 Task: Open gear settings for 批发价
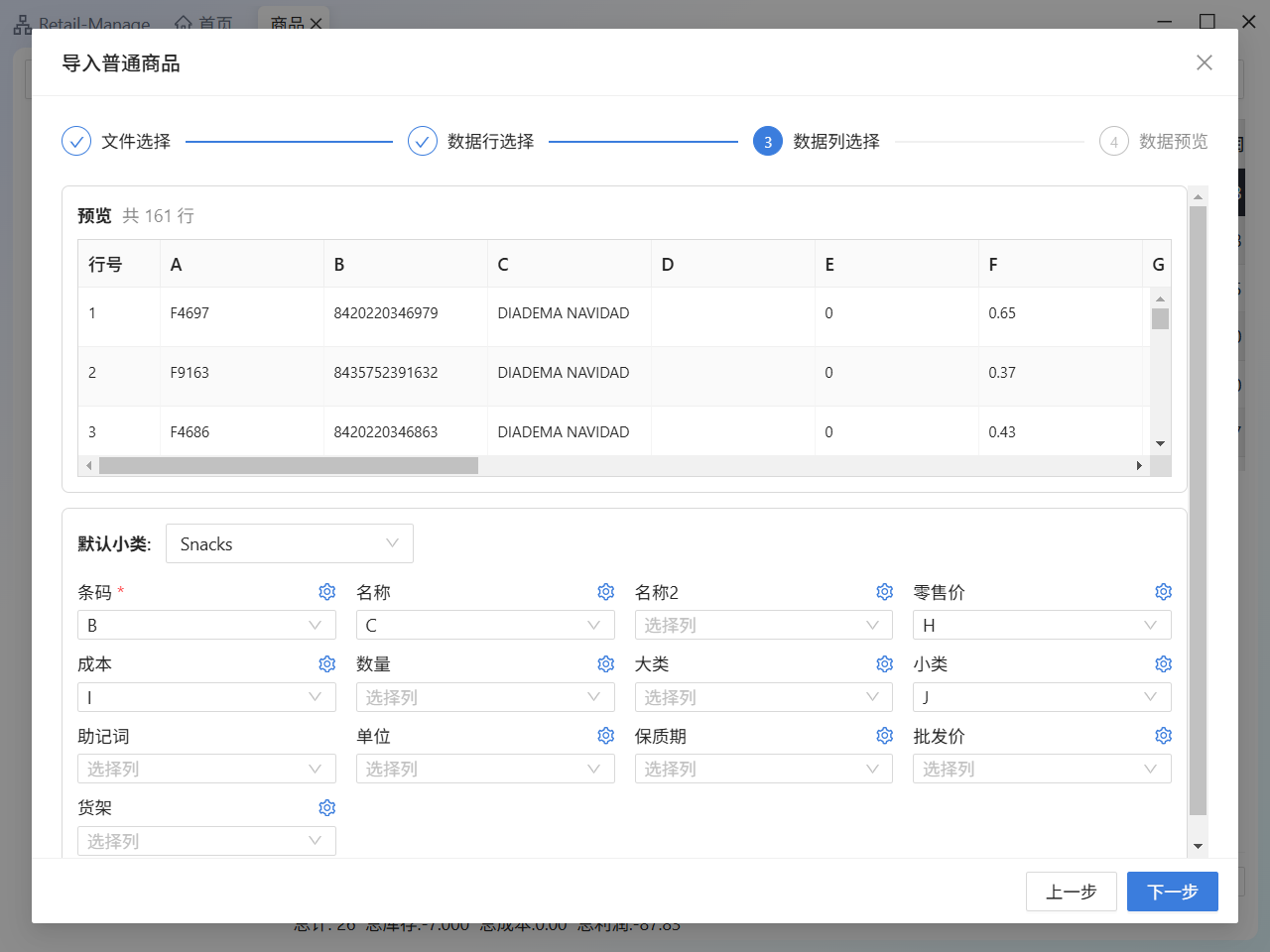point(1163,736)
